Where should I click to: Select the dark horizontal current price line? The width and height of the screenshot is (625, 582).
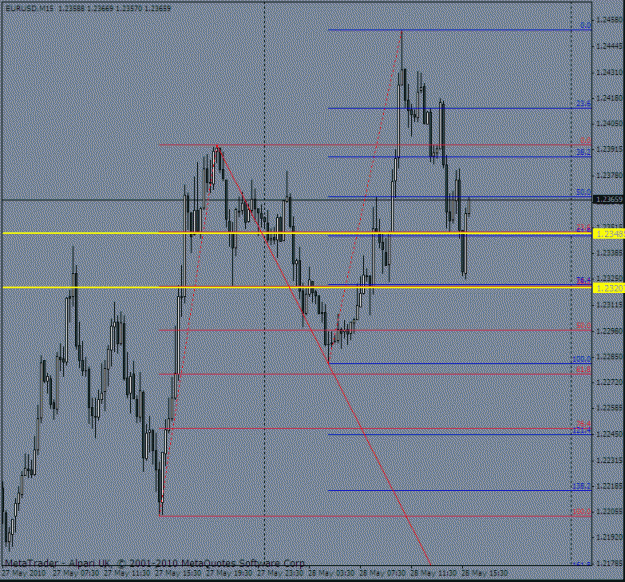pos(297,199)
